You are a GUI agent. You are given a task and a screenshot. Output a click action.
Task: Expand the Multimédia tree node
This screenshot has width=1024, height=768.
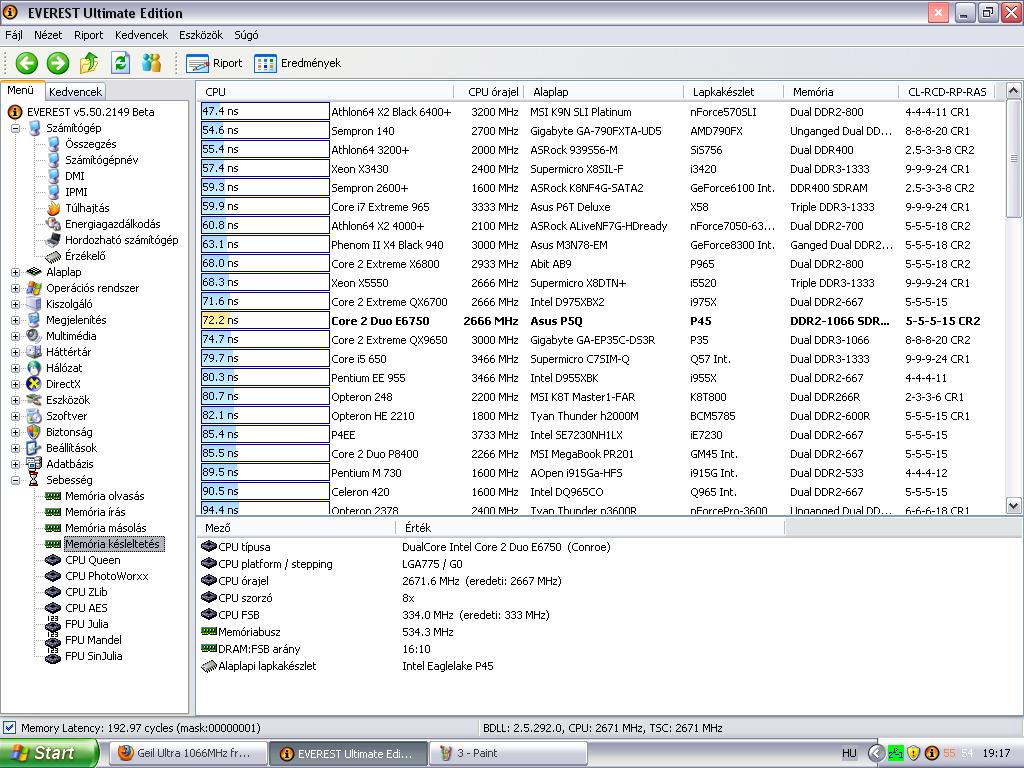[15, 336]
